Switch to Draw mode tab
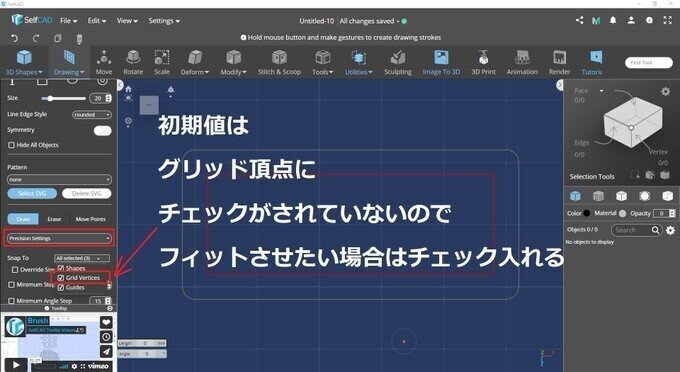This screenshot has height=372, width=680. 23,219
